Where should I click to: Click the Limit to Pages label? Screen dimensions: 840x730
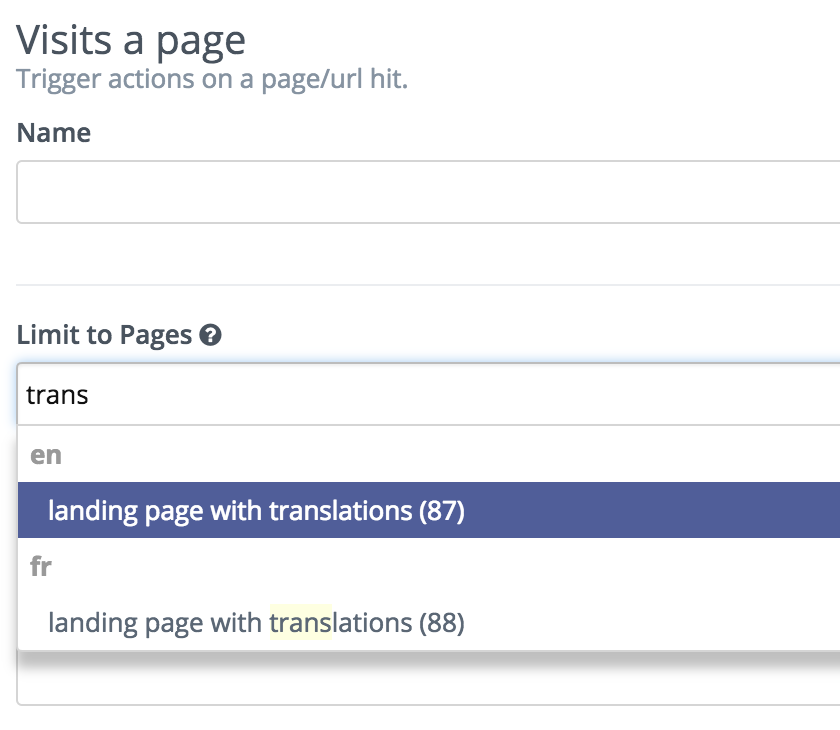[x=104, y=335]
